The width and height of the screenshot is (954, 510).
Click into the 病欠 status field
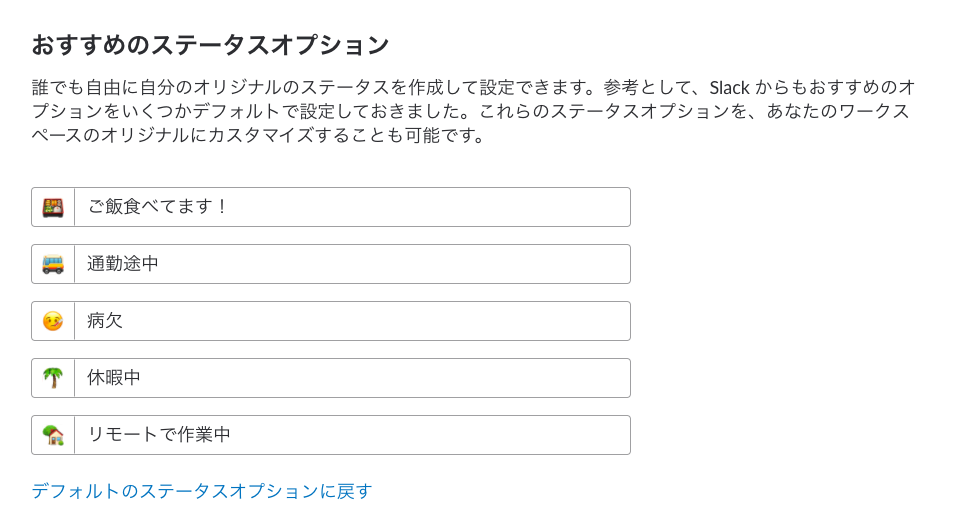pyautogui.click(x=352, y=321)
